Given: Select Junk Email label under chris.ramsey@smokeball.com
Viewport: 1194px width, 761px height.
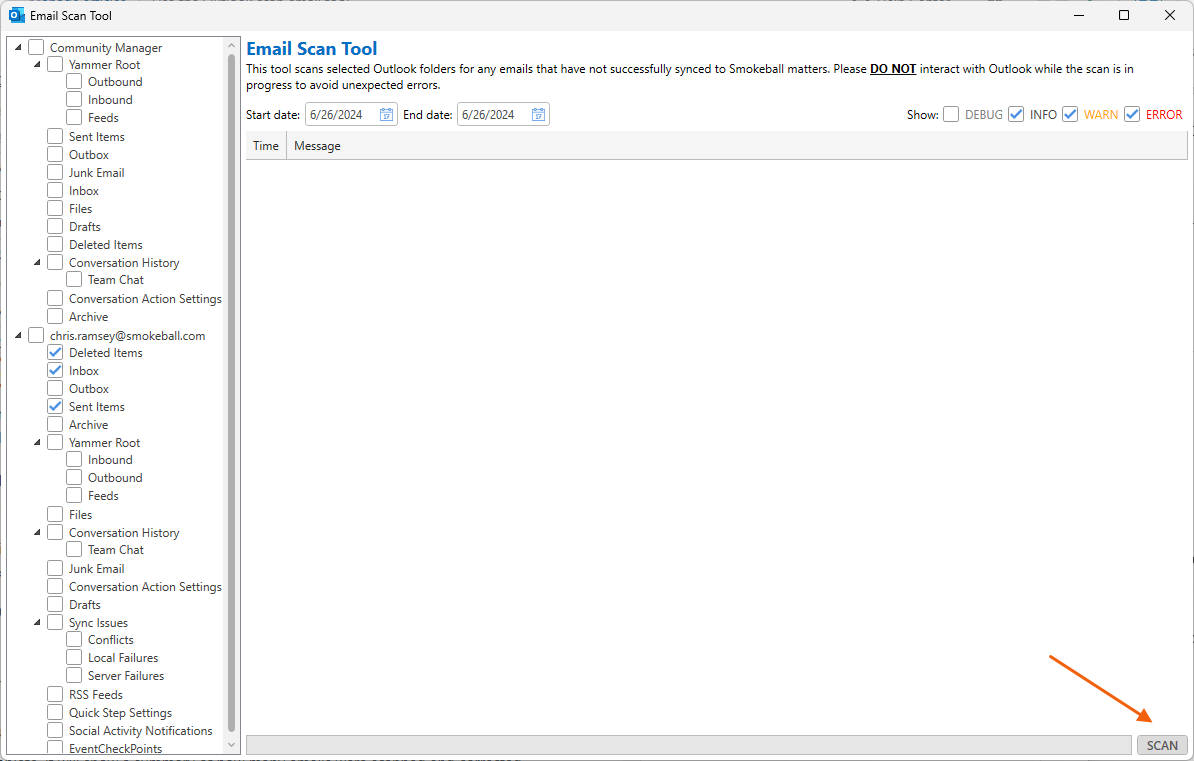Looking at the screenshot, I should [x=97, y=568].
